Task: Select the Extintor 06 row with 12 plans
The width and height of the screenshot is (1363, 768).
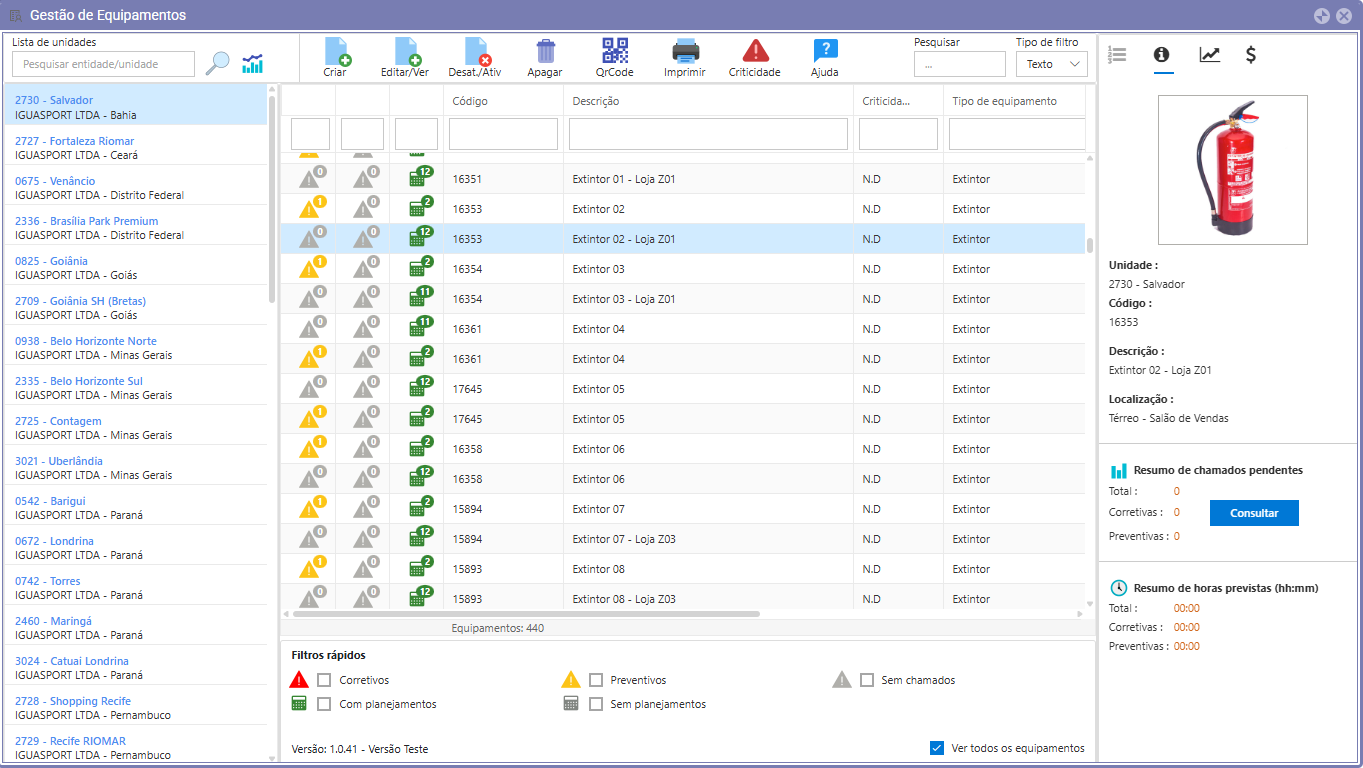Action: [x=683, y=478]
